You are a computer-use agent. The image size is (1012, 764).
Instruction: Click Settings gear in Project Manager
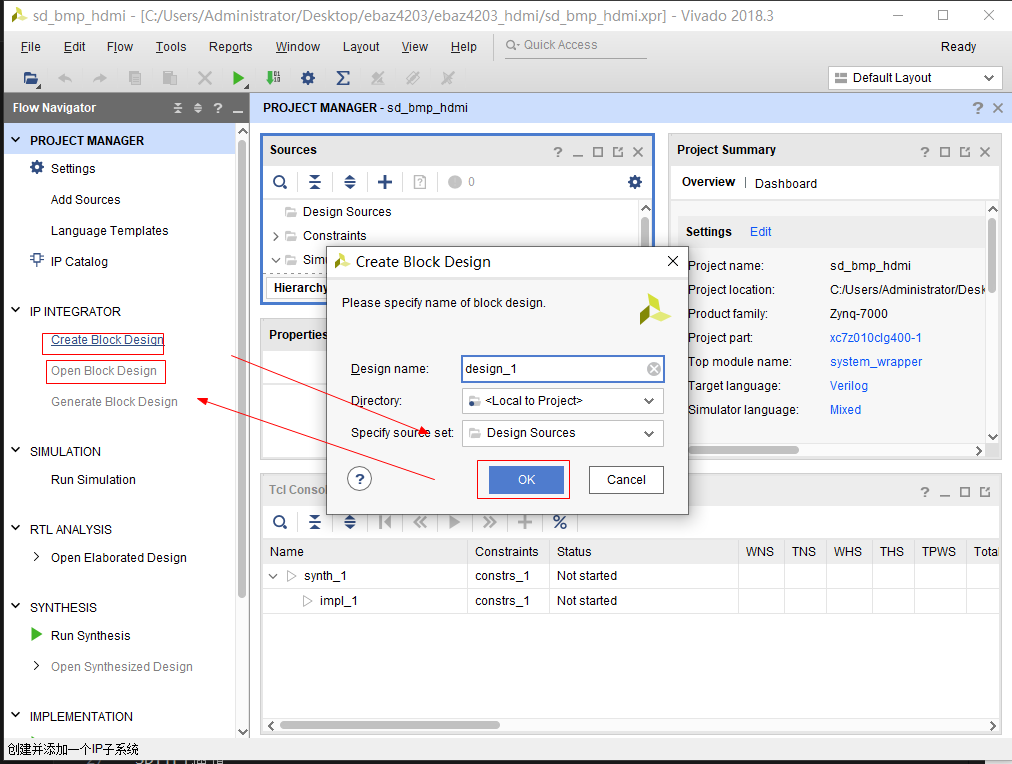(x=37, y=168)
